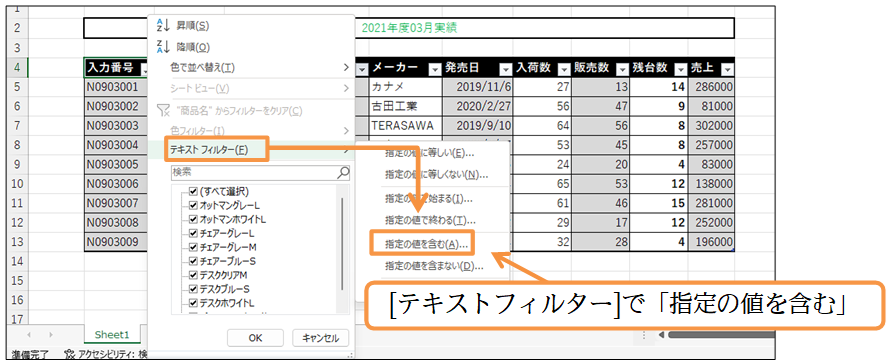Click the filter list vertical scrollbar

point(341,244)
